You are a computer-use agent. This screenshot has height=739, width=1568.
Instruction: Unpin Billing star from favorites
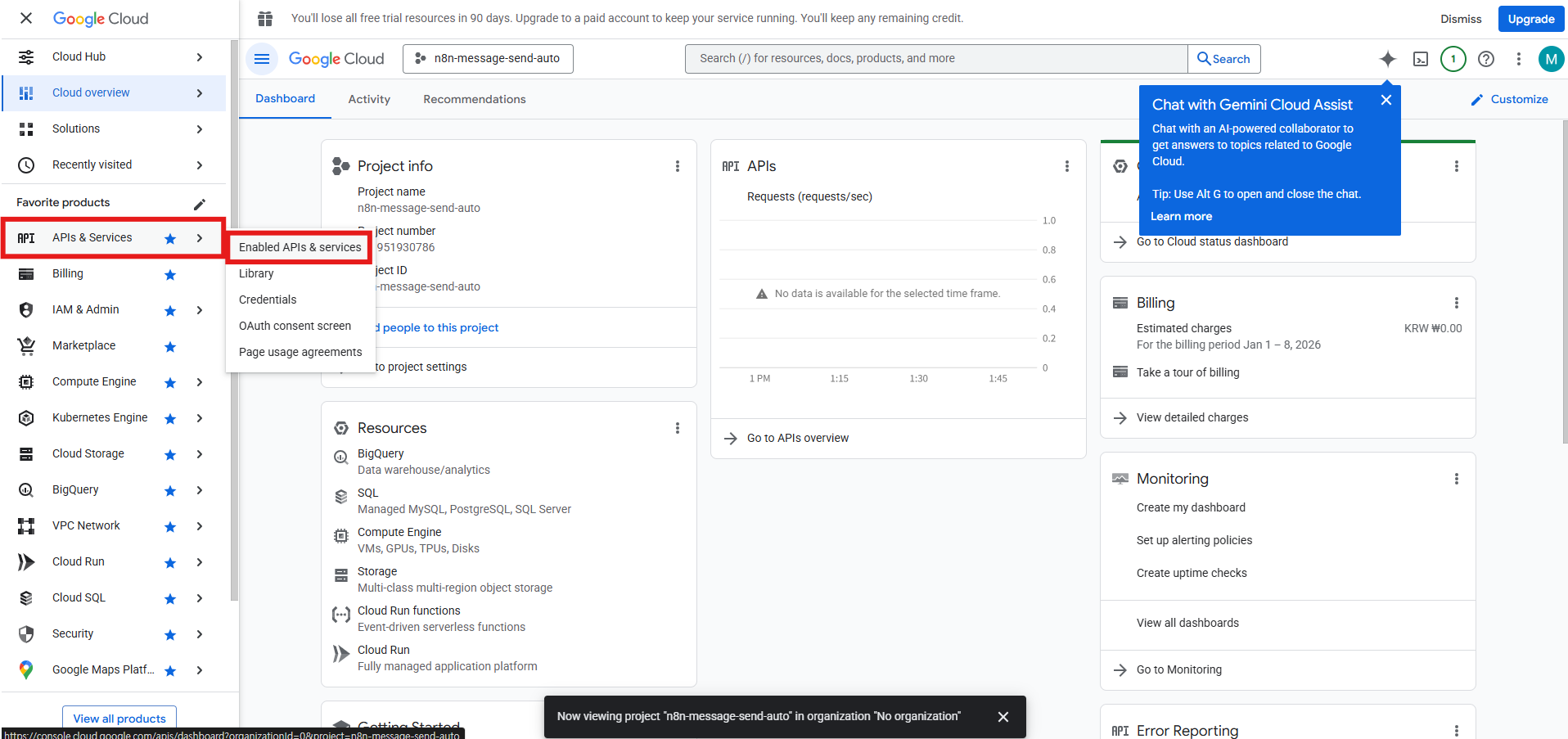(x=170, y=275)
